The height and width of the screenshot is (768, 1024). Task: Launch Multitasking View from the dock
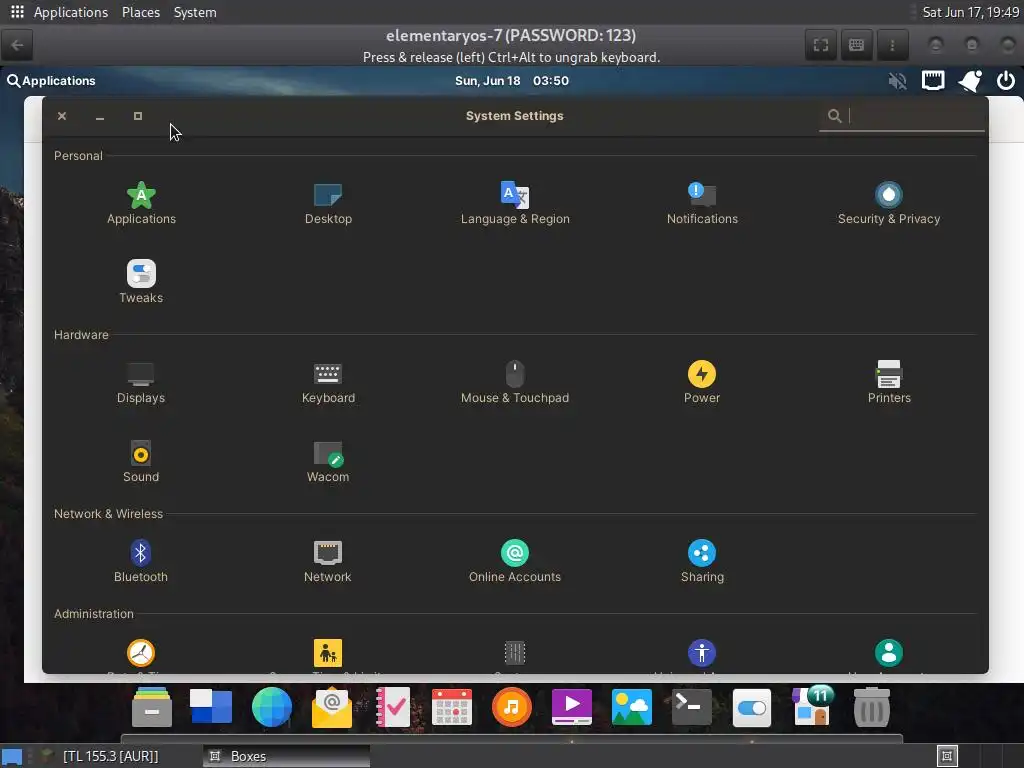211,707
